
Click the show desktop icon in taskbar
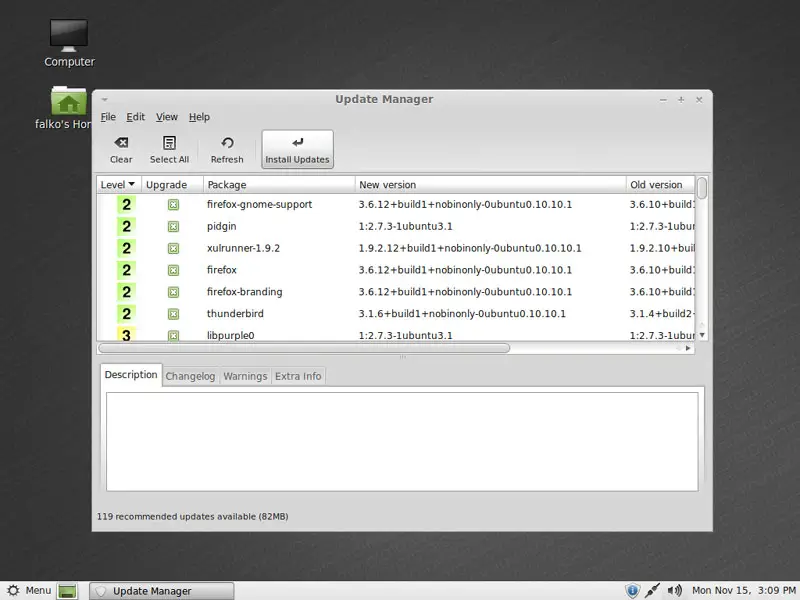coord(67,591)
